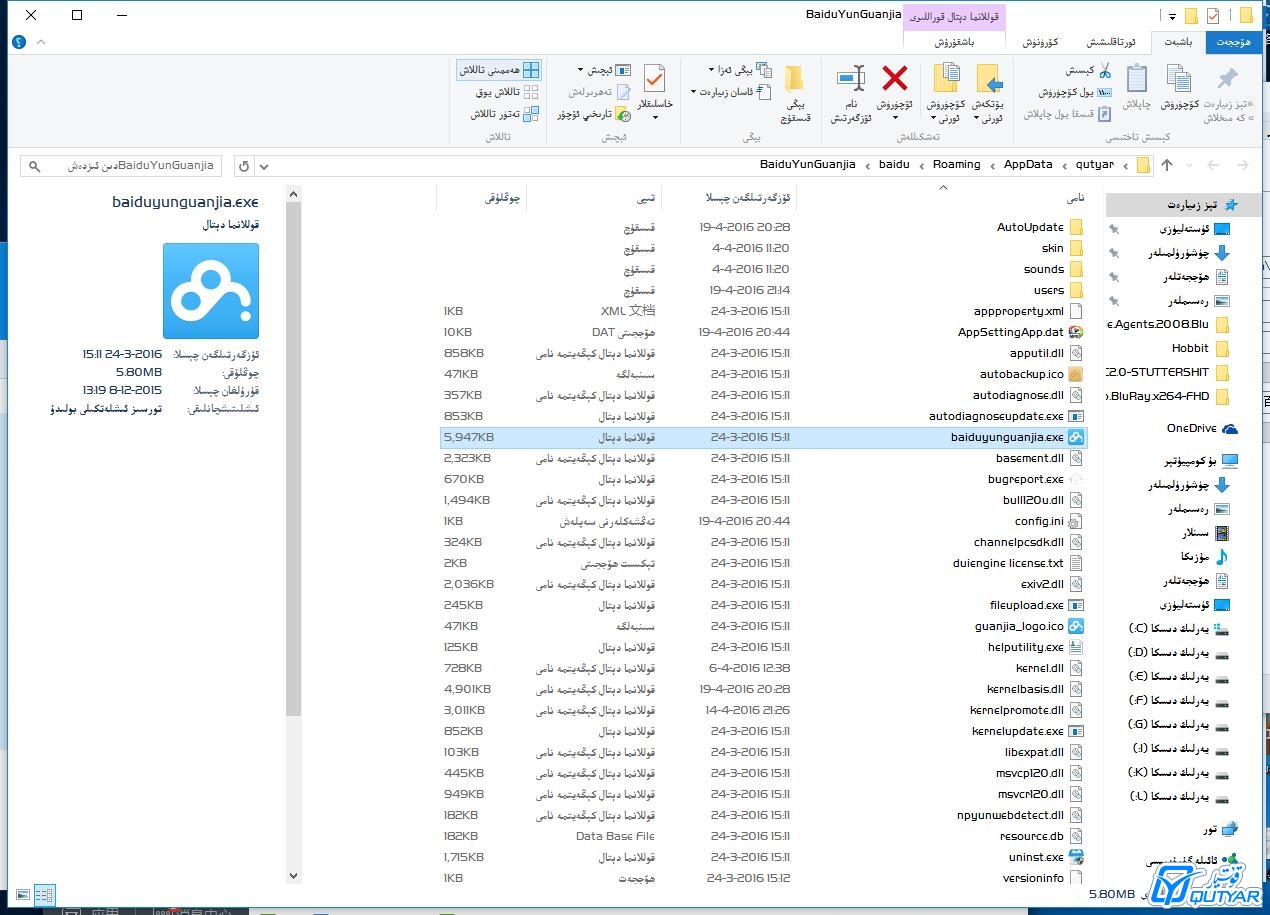
Task: Click the Invert selection icon in the ribbon
Action: click(x=531, y=114)
